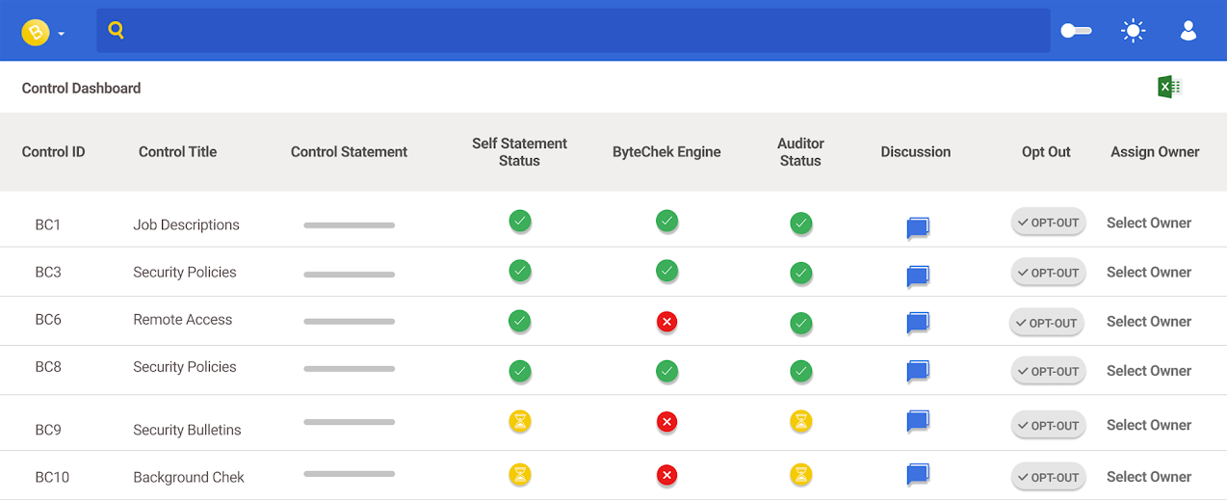The width and height of the screenshot is (1227, 500).
Task: Open the user profile icon
Action: tap(1188, 31)
